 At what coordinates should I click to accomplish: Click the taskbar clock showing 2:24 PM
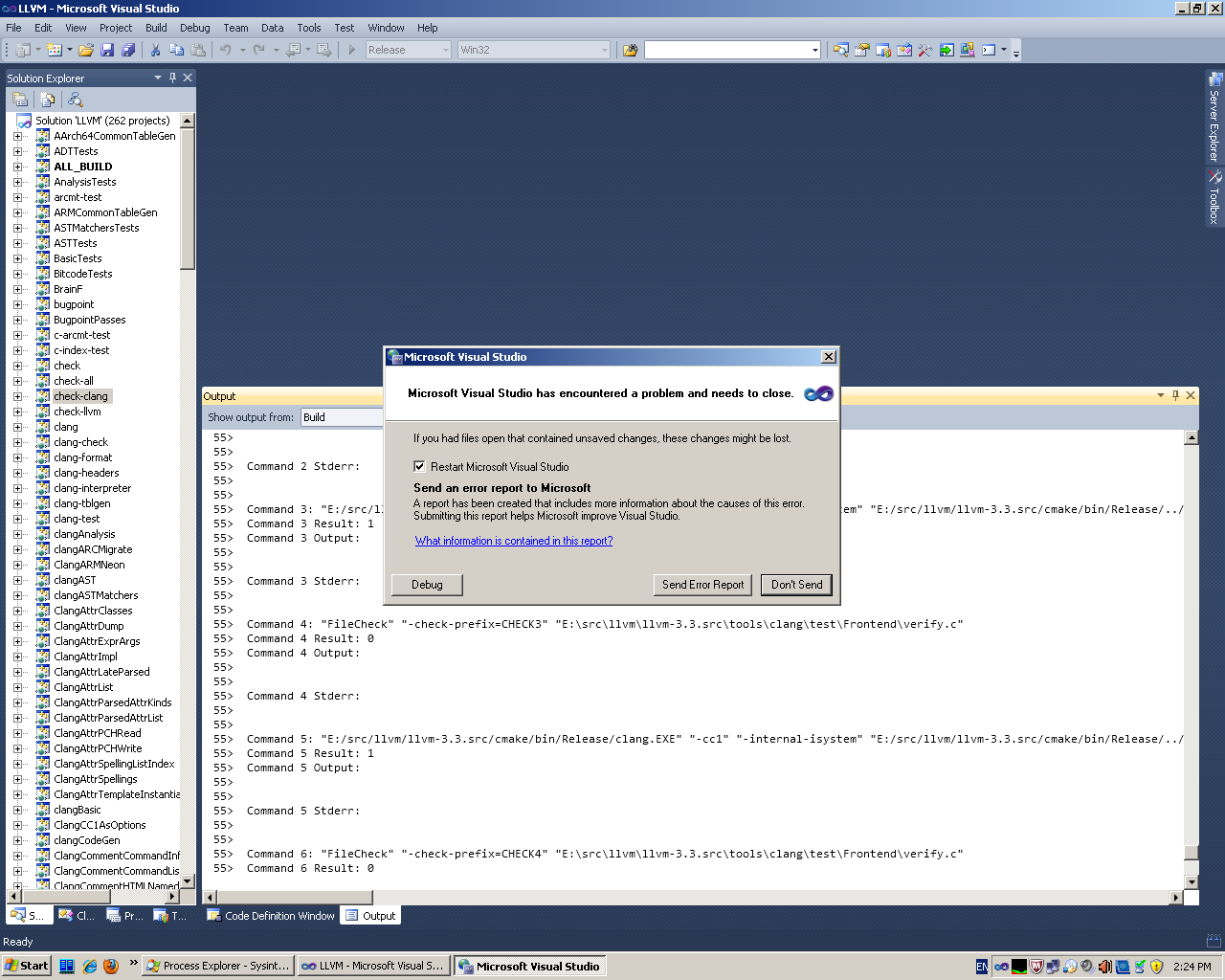(1192, 967)
